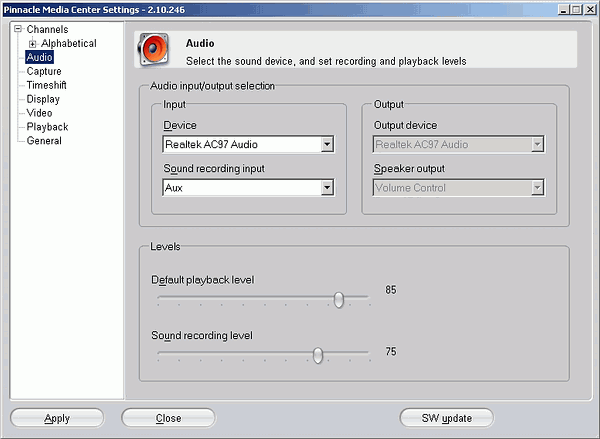This screenshot has height=439, width=600.
Task: Open the Playback settings page
Action: (x=47, y=127)
